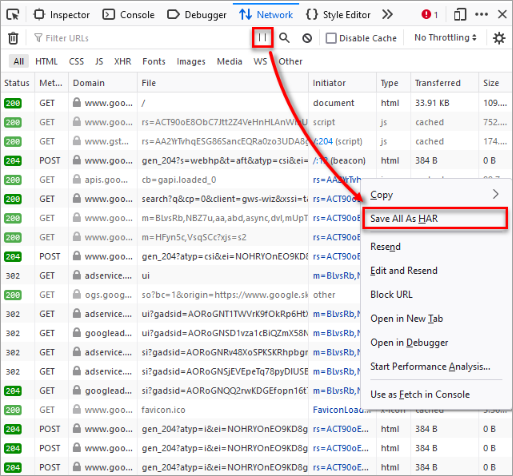Filter by CSS requests

76,61
